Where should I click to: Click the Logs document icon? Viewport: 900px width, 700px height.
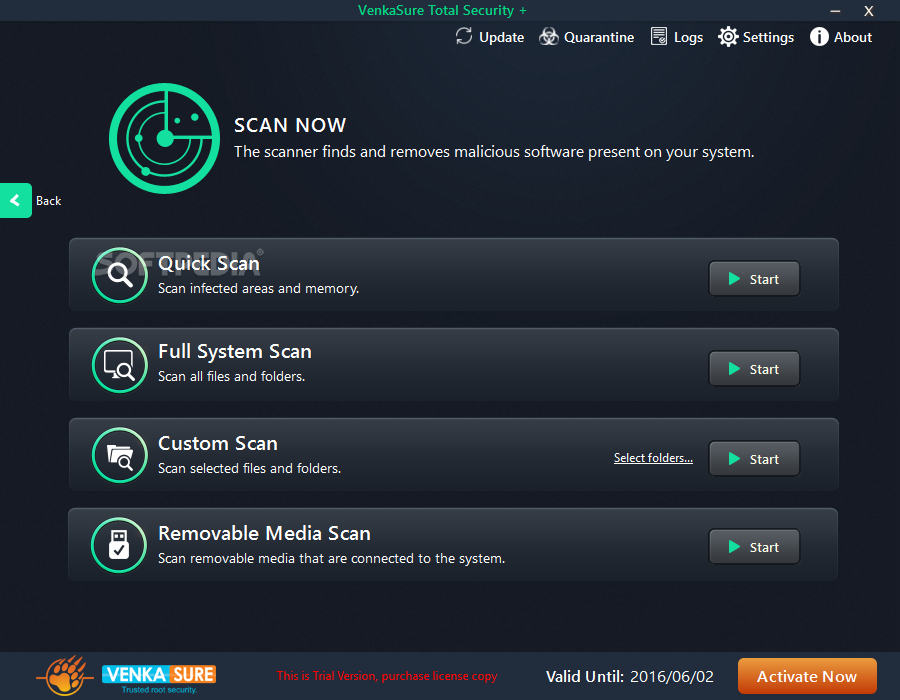click(x=659, y=37)
